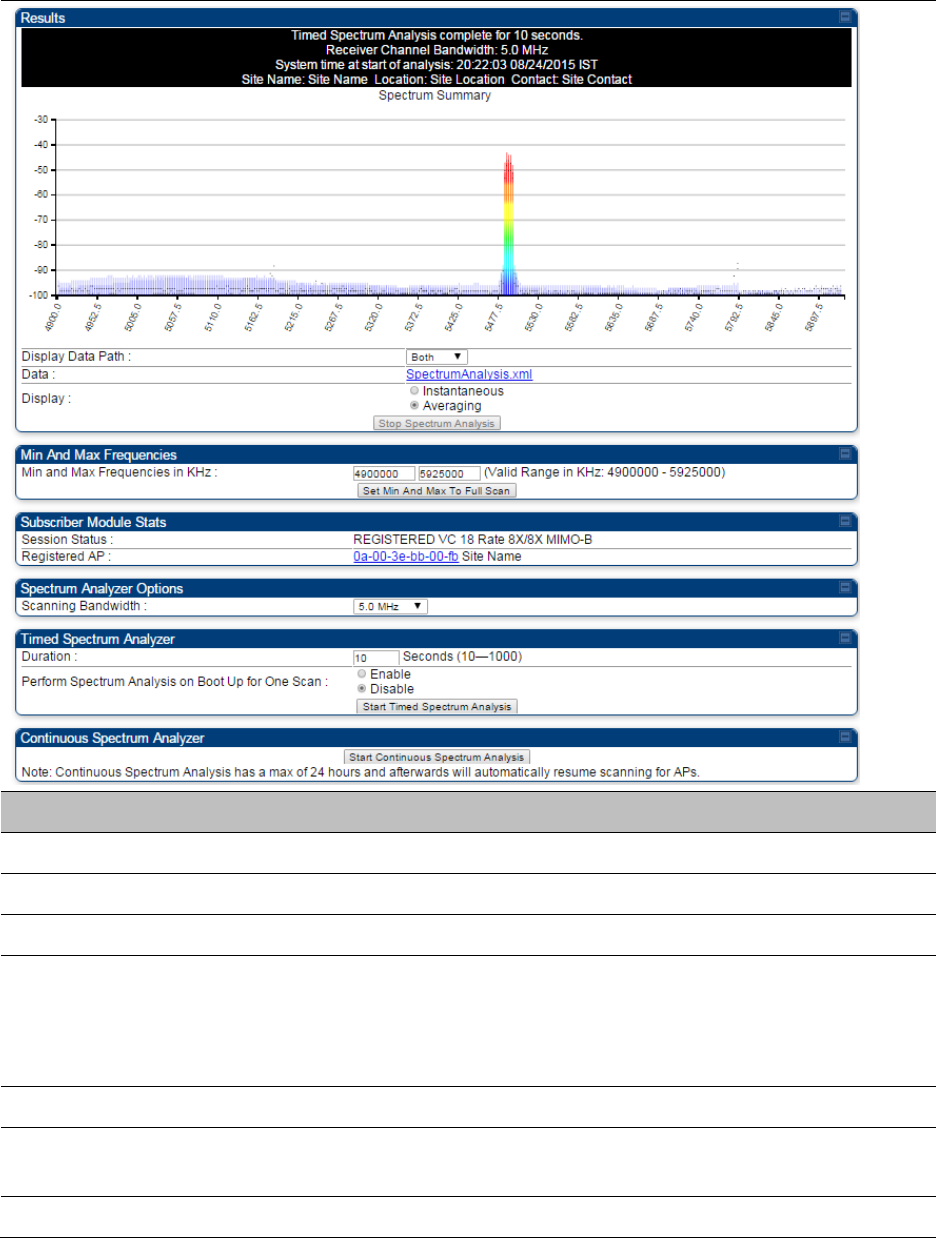This screenshot has width=936, height=1238.
Task: Collapse the Spectrum Analyzer Options panel
Action: [845, 588]
